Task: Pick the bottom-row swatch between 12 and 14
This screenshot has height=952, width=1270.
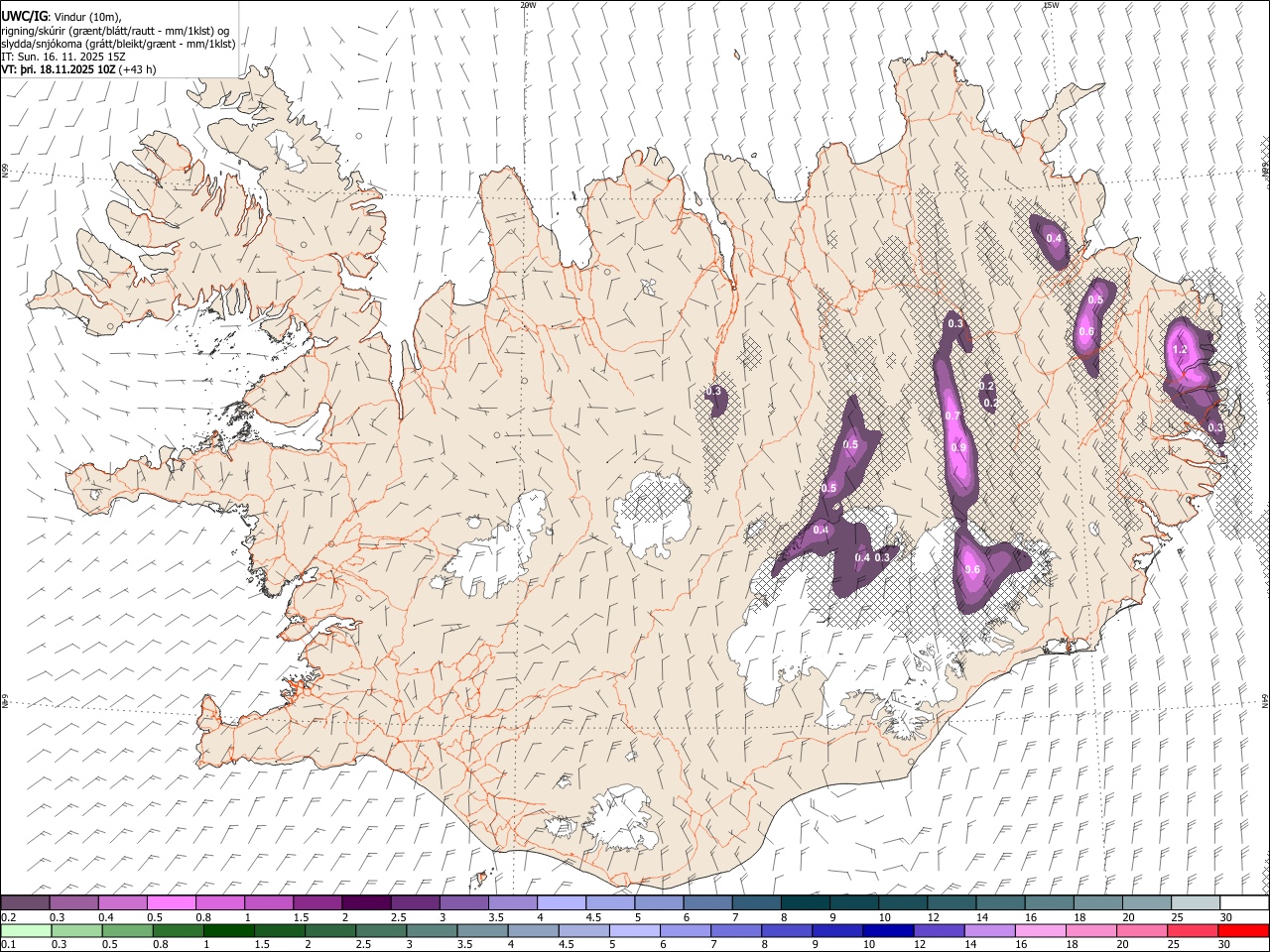Action: pyautogui.click(x=938, y=931)
